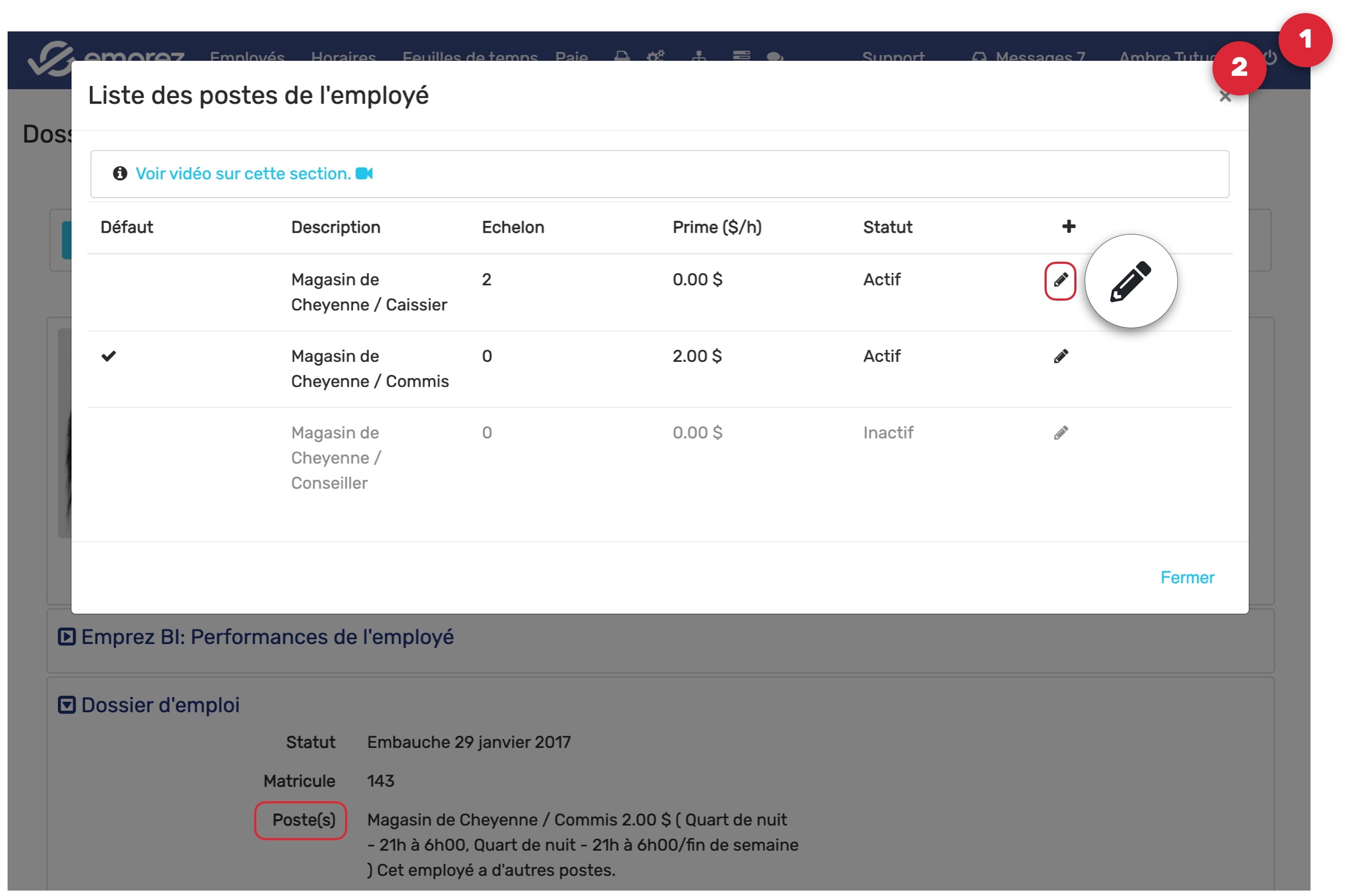Open the Horaires menu
This screenshot has height=896, width=1349.
[343, 56]
